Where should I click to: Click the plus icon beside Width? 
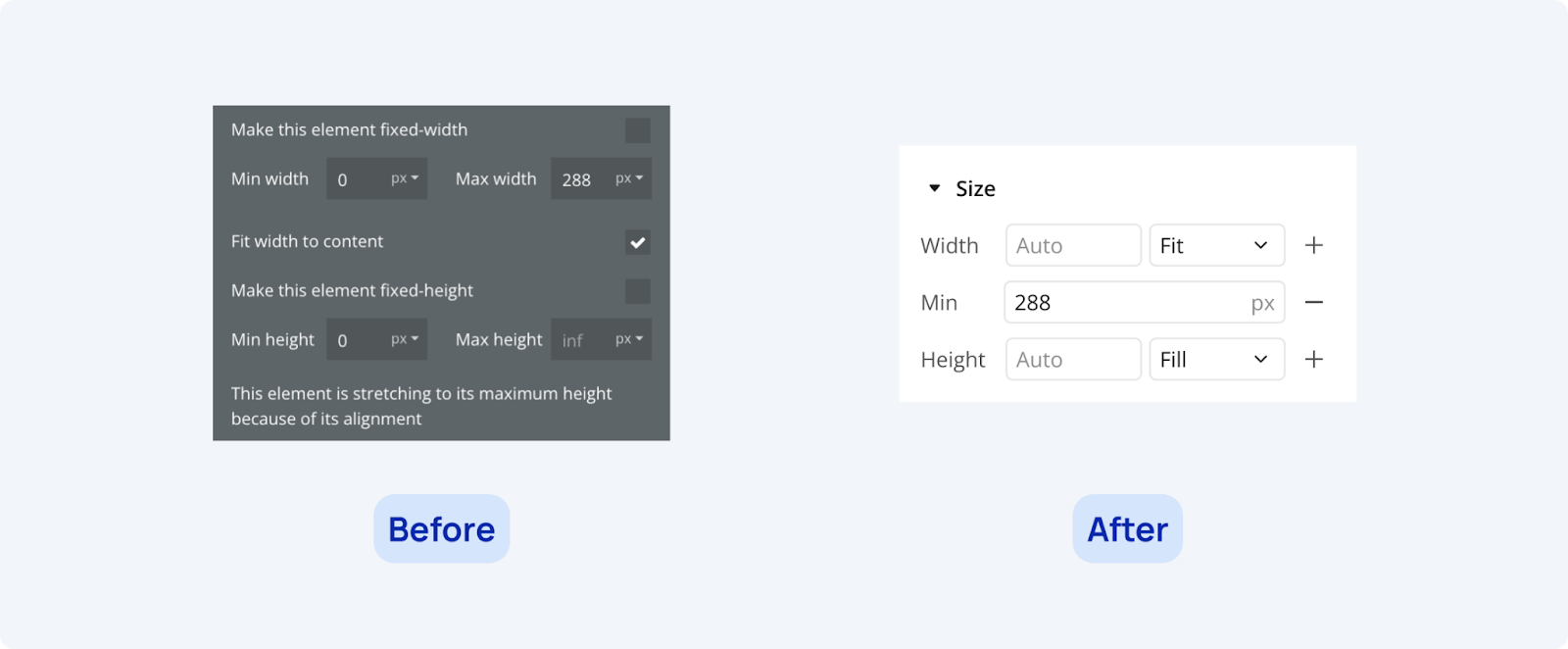click(x=1314, y=245)
